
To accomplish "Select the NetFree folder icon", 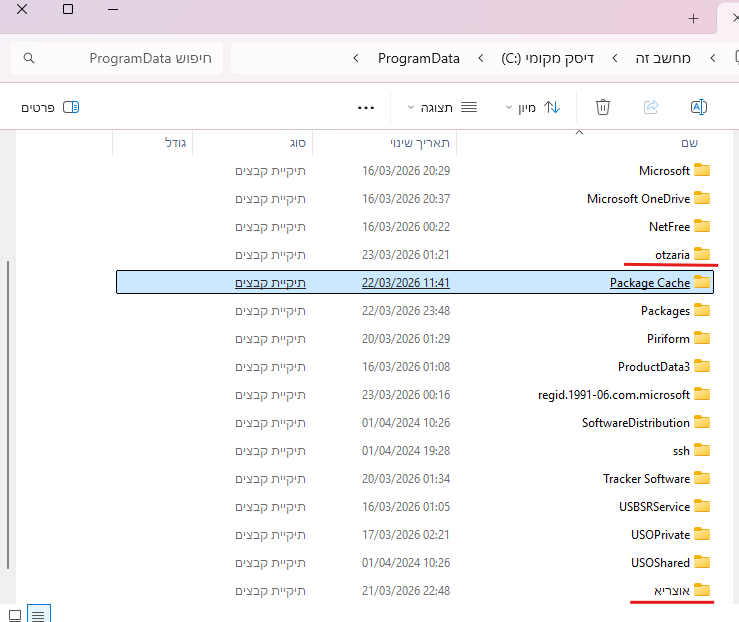I will [702, 226].
